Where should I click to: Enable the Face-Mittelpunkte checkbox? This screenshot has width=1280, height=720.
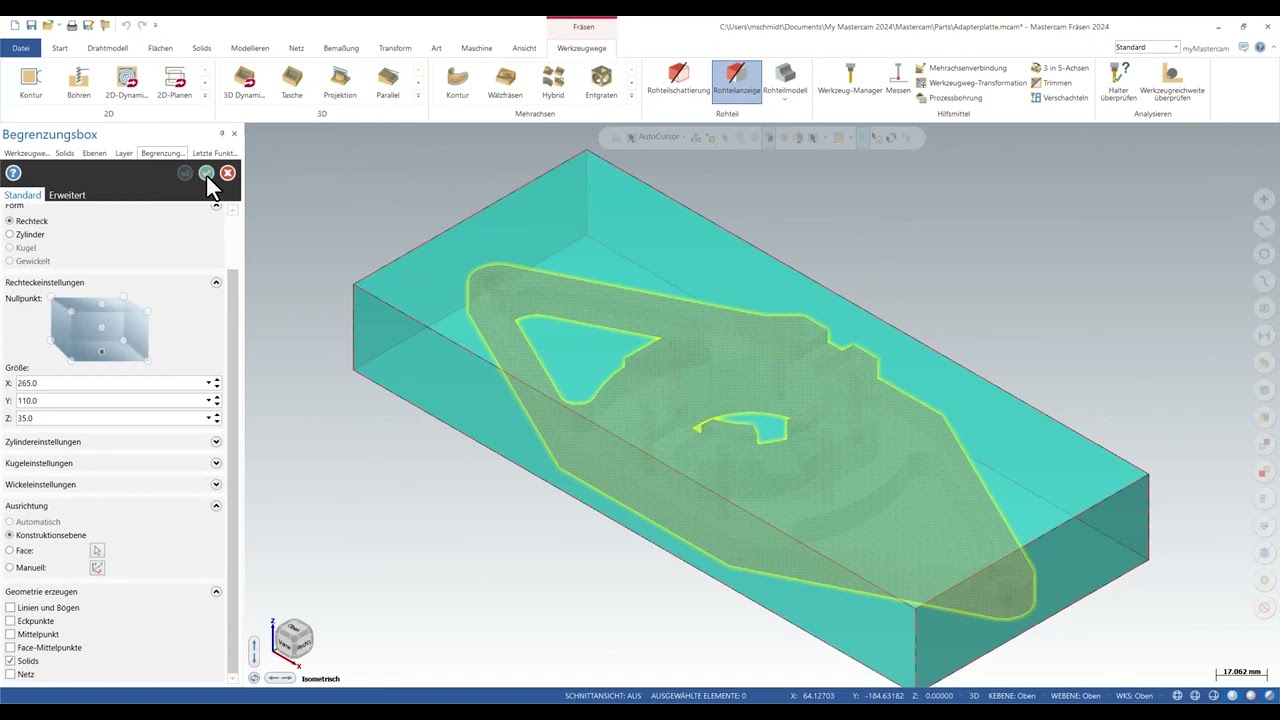point(10,647)
